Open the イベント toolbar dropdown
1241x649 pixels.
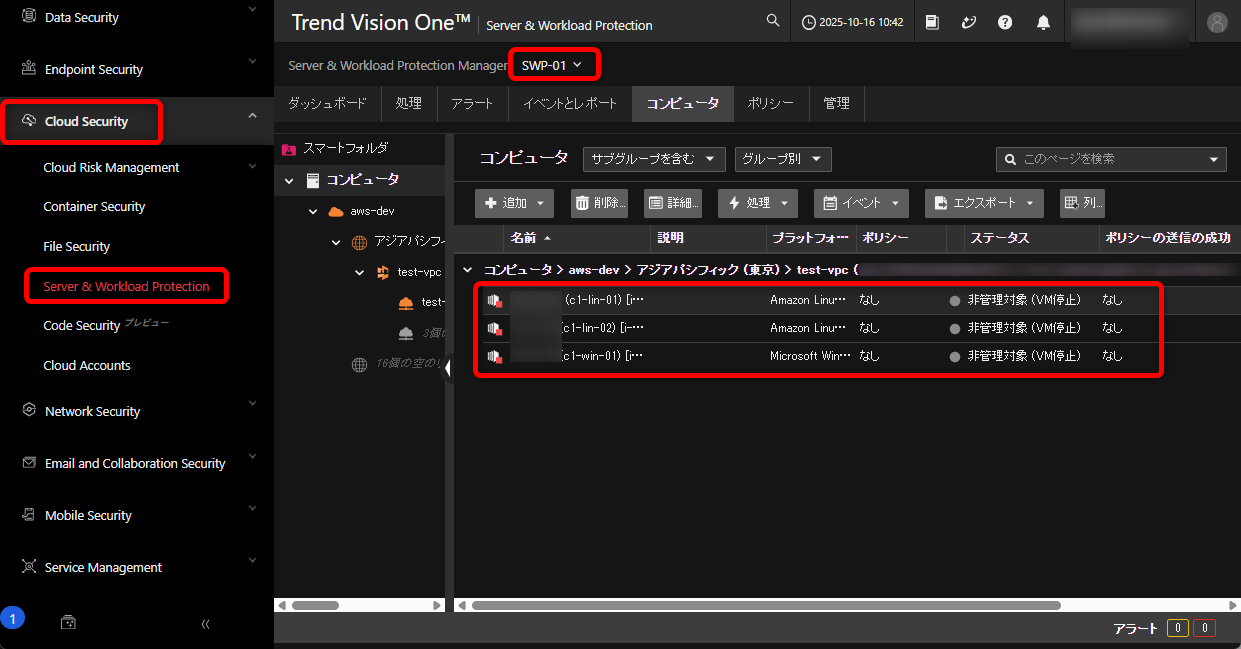[x=861, y=203]
